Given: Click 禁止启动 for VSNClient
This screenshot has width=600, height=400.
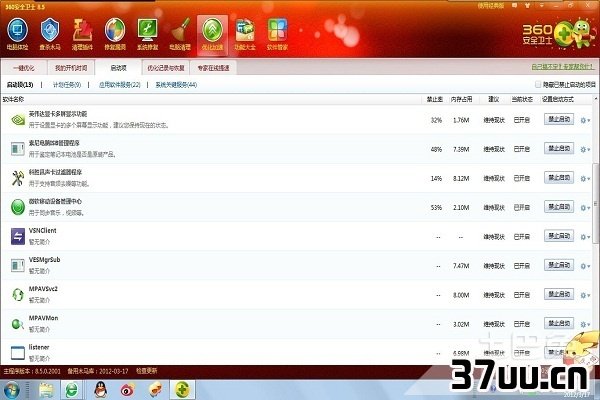Looking at the screenshot, I should coord(559,236).
